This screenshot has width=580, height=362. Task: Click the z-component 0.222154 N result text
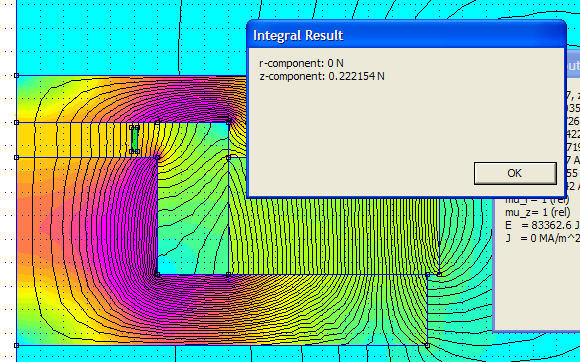[x=322, y=76]
